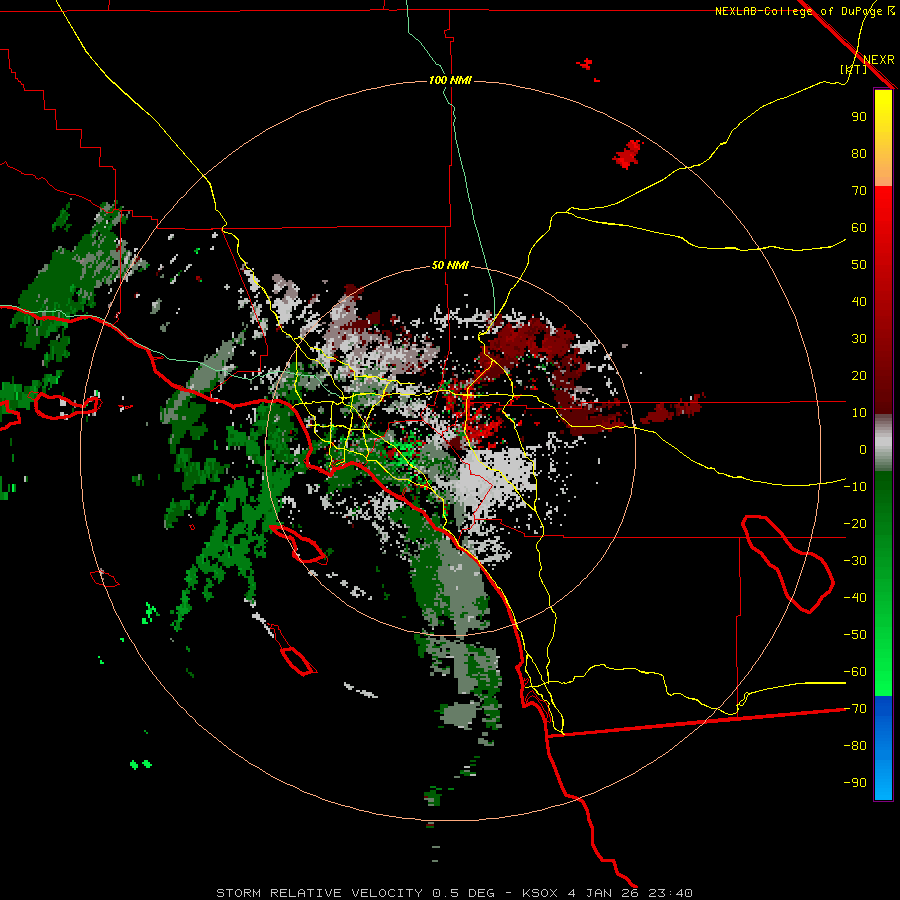The image size is (900, 900).
Task: Click the 60 value on the velocity scale
Action: (x=859, y=228)
